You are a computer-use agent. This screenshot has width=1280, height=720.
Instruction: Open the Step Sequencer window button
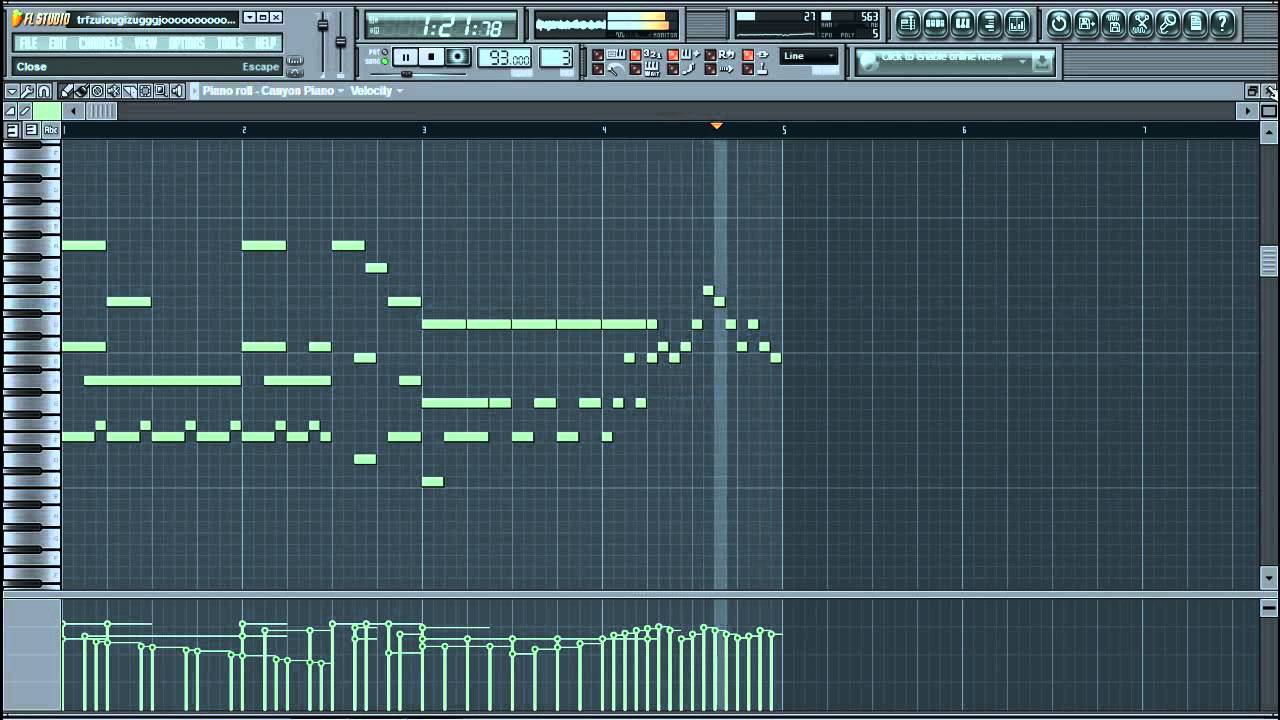tap(935, 24)
